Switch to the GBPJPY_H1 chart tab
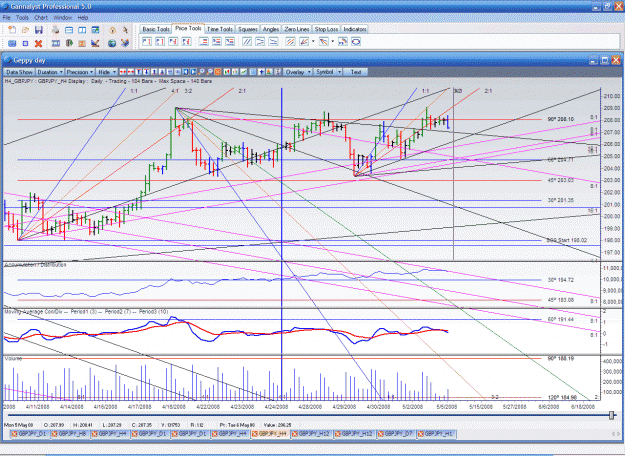Screen dimensions: 625x456 click(x=436, y=434)
